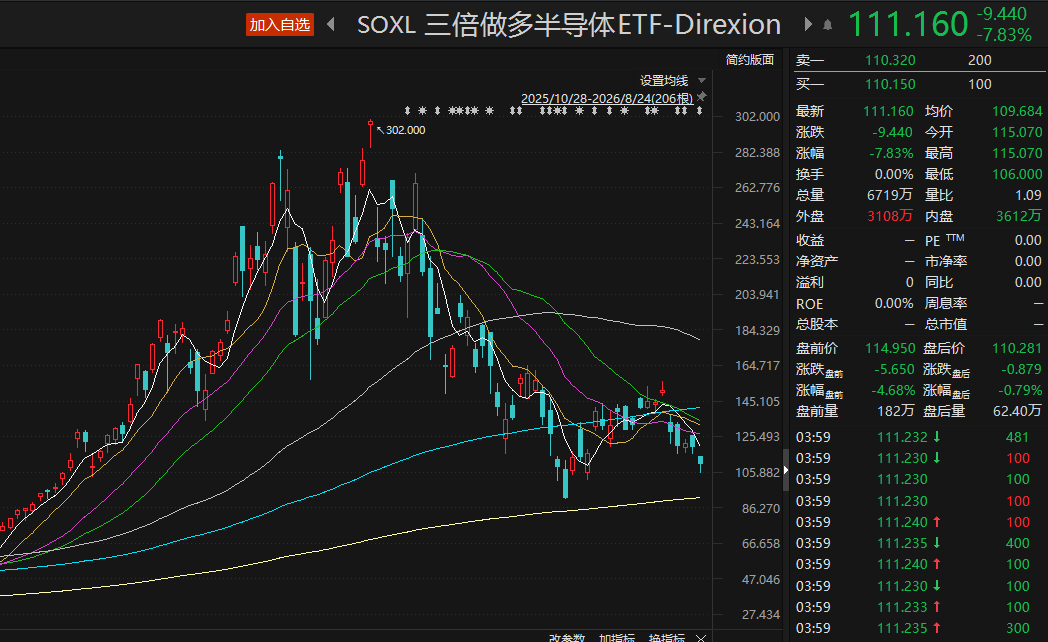Pin the chart date range with pushpin icon
The width and height of the screenshot is (1048, 642).
point(701,98)
